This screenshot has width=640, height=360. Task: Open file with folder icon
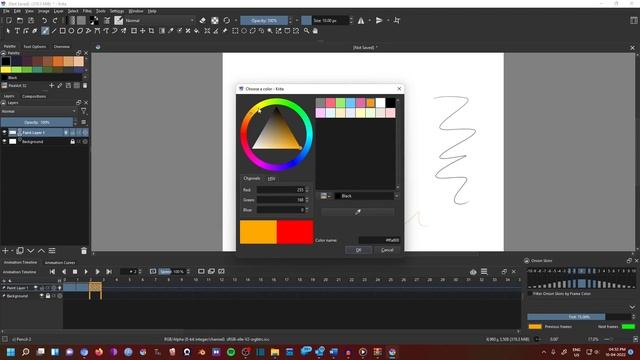click(x=20, y=20)
